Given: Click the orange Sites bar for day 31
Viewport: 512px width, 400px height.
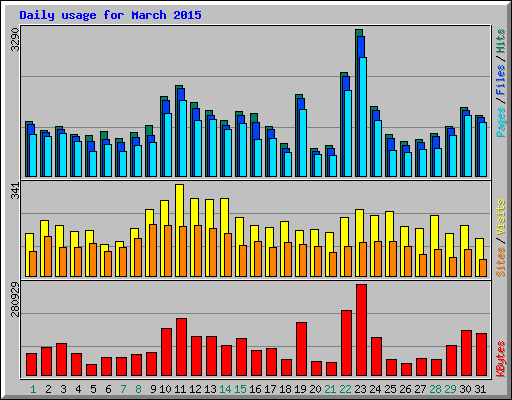Looking at the screenshot, I should [x=483, y=268].
